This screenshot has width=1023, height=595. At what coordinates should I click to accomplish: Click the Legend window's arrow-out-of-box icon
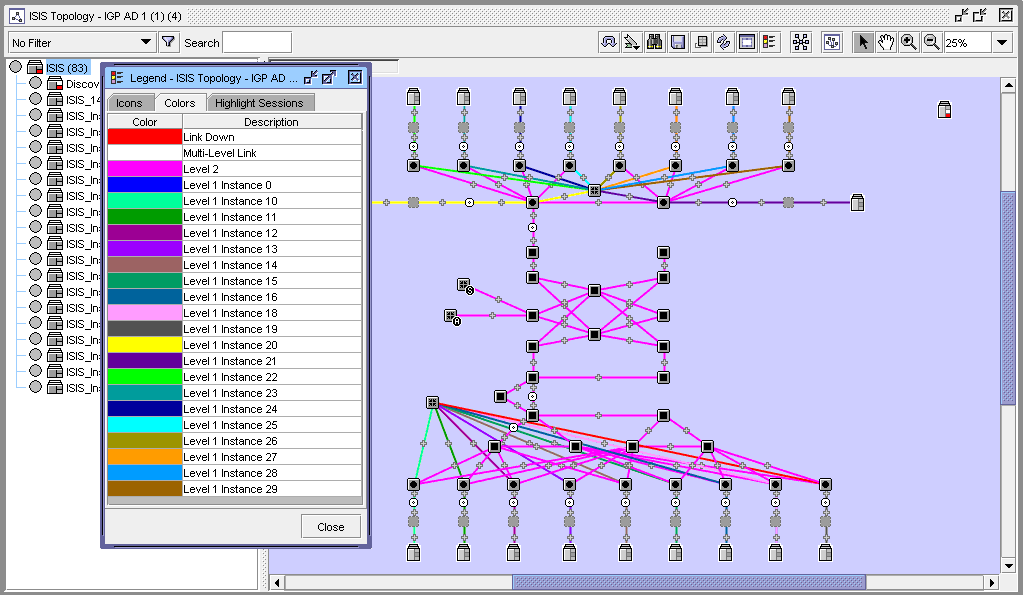tap(329, 78)
